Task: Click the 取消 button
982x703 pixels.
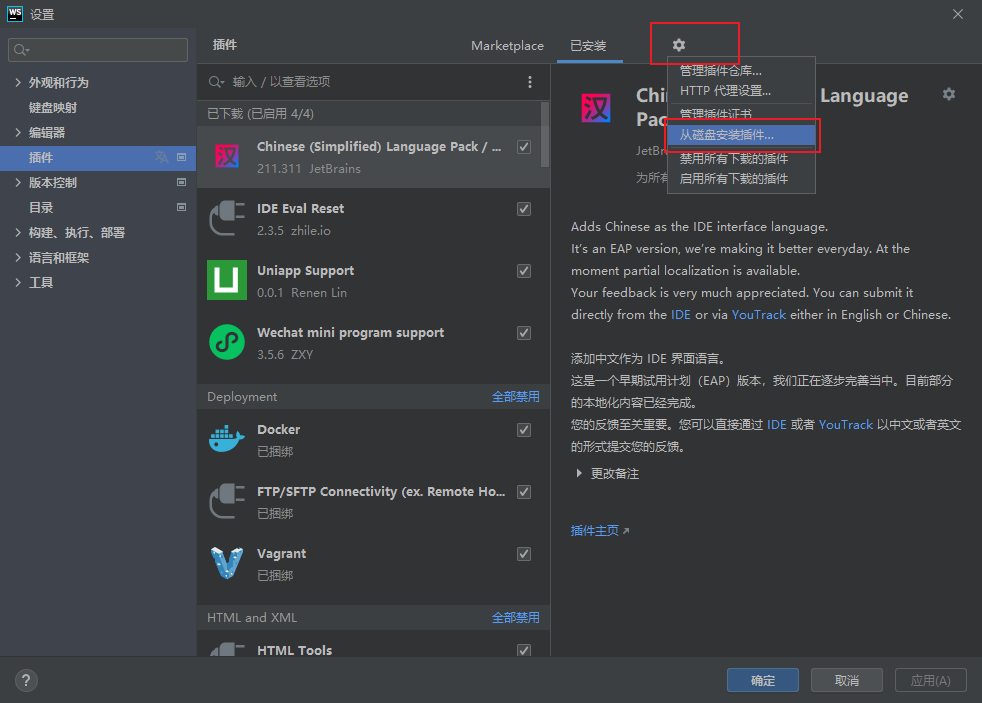Action: (847, 680)
